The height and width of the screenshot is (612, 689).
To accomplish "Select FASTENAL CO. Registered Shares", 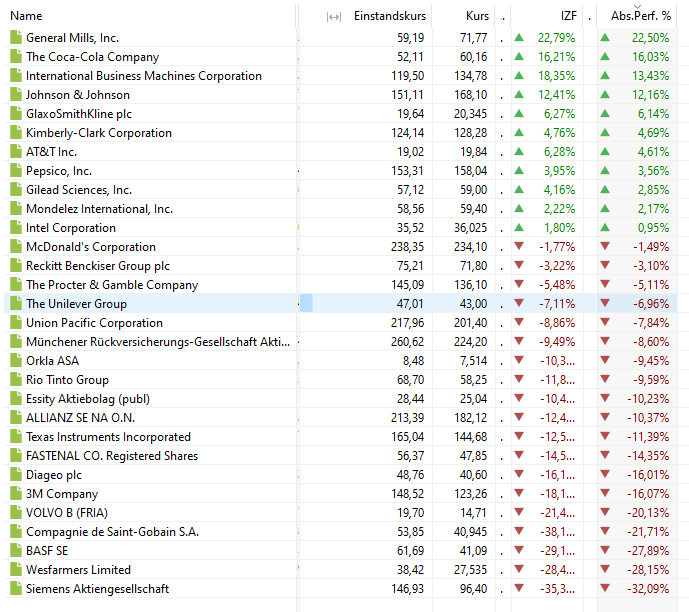I will pos(341,455).
